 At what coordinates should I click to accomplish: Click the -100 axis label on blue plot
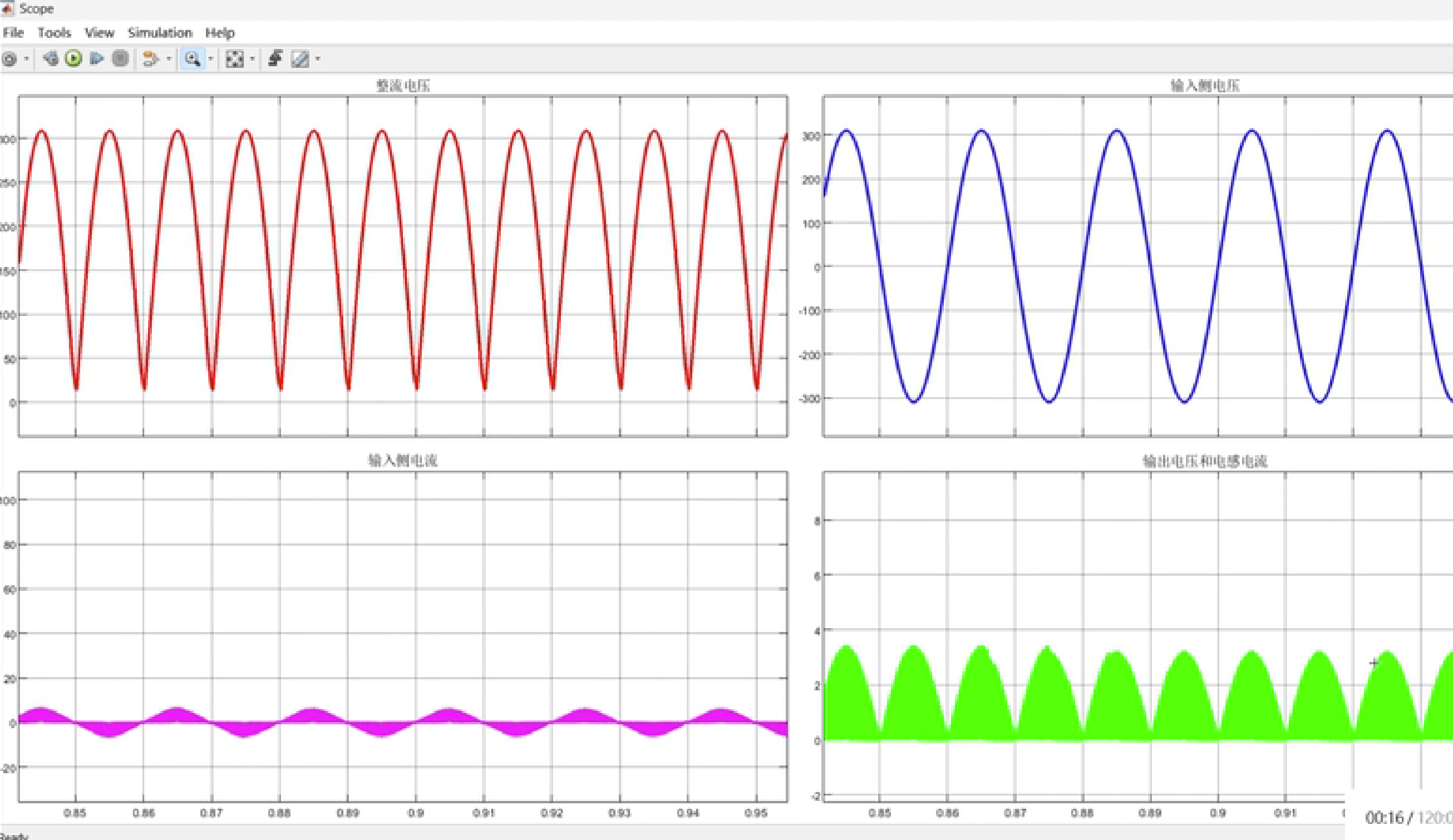810,311
